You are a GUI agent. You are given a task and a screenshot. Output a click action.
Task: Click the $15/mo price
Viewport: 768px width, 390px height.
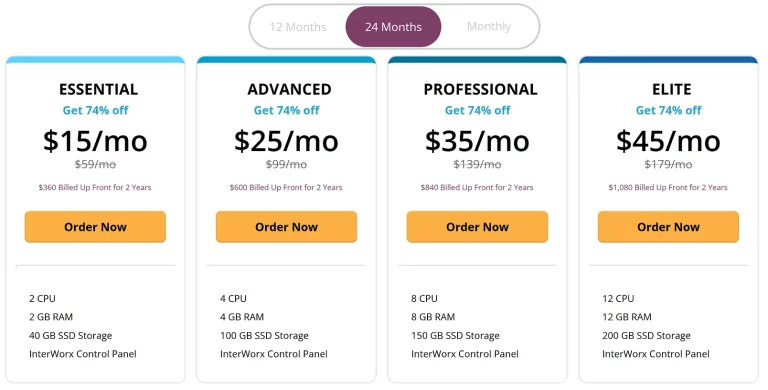pos(96,141)
